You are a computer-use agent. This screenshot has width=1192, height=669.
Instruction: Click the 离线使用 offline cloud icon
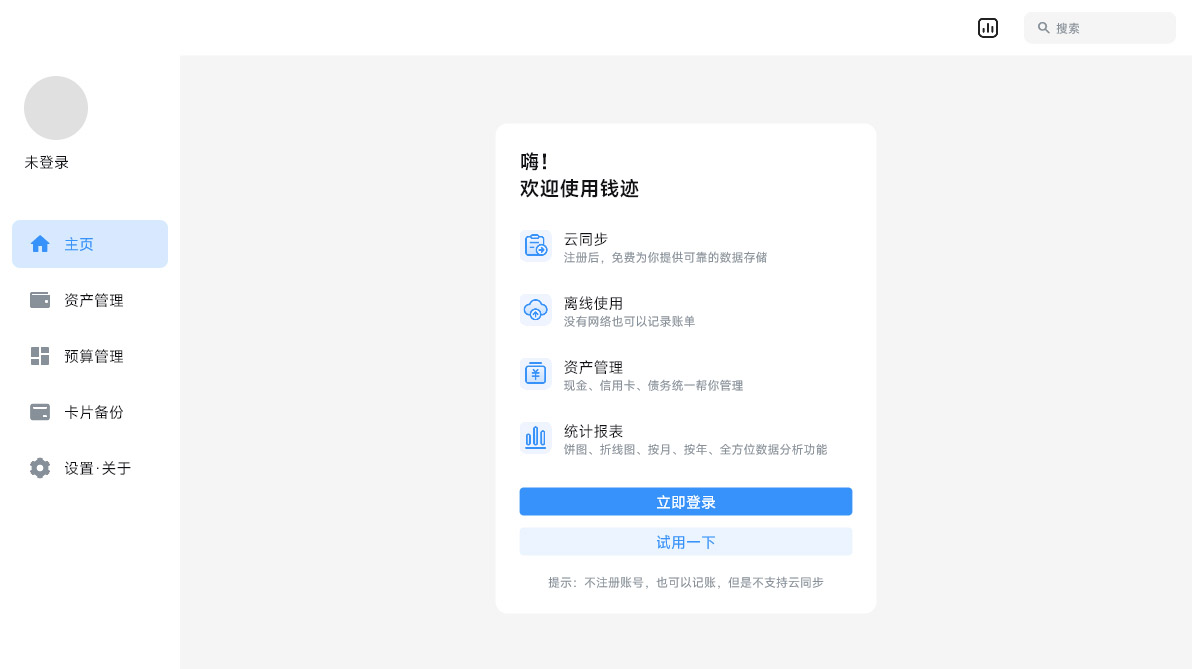(x=535, y=309)
